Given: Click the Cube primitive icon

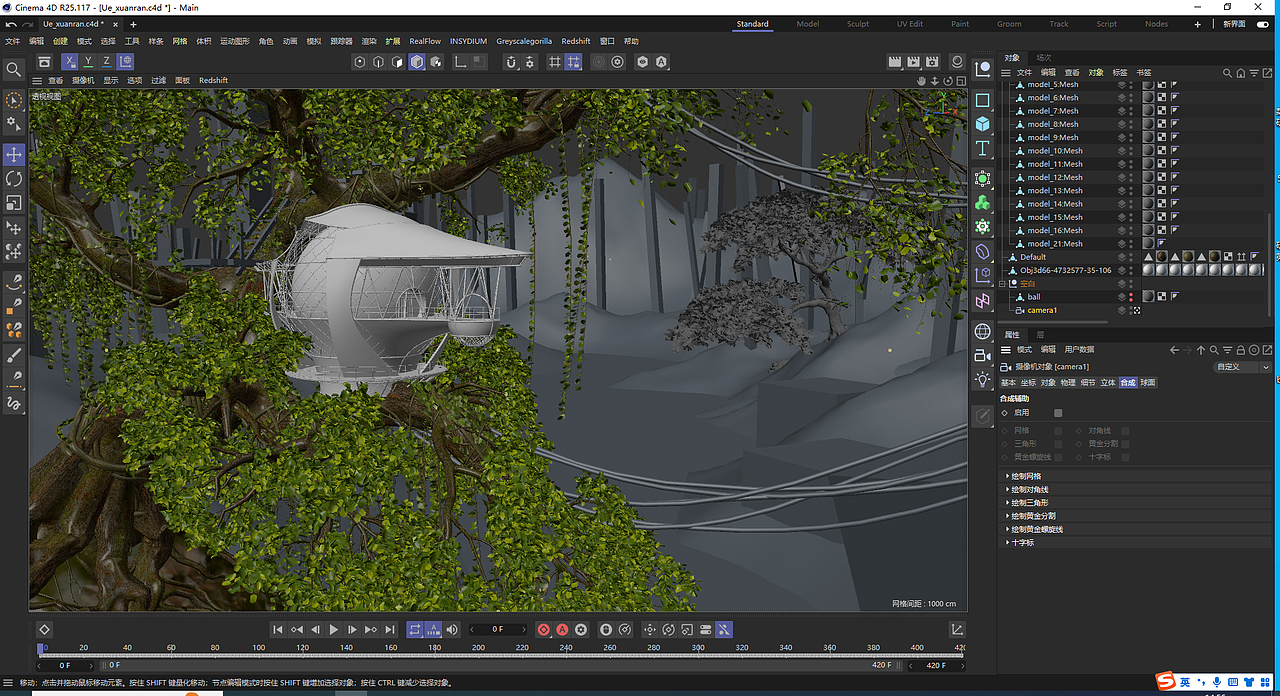Looking at the screenshot, I should (983, 124).
